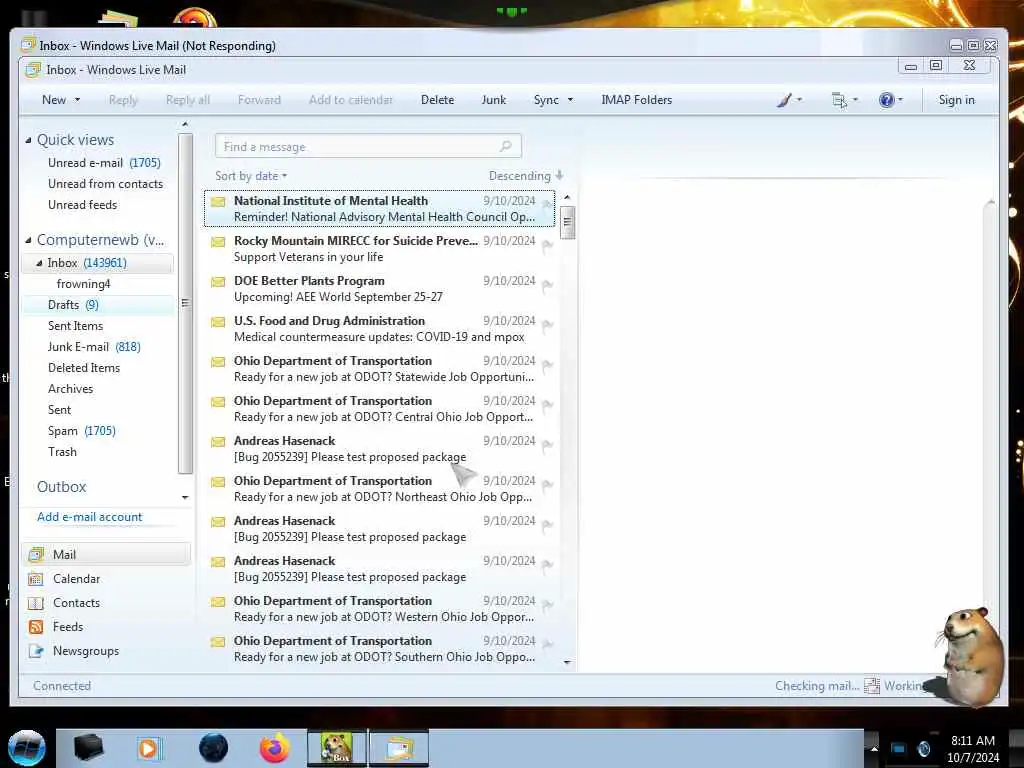1024x768 pixels.
Task: Click Add e-mail account link
Action: (x=89, y=517)
